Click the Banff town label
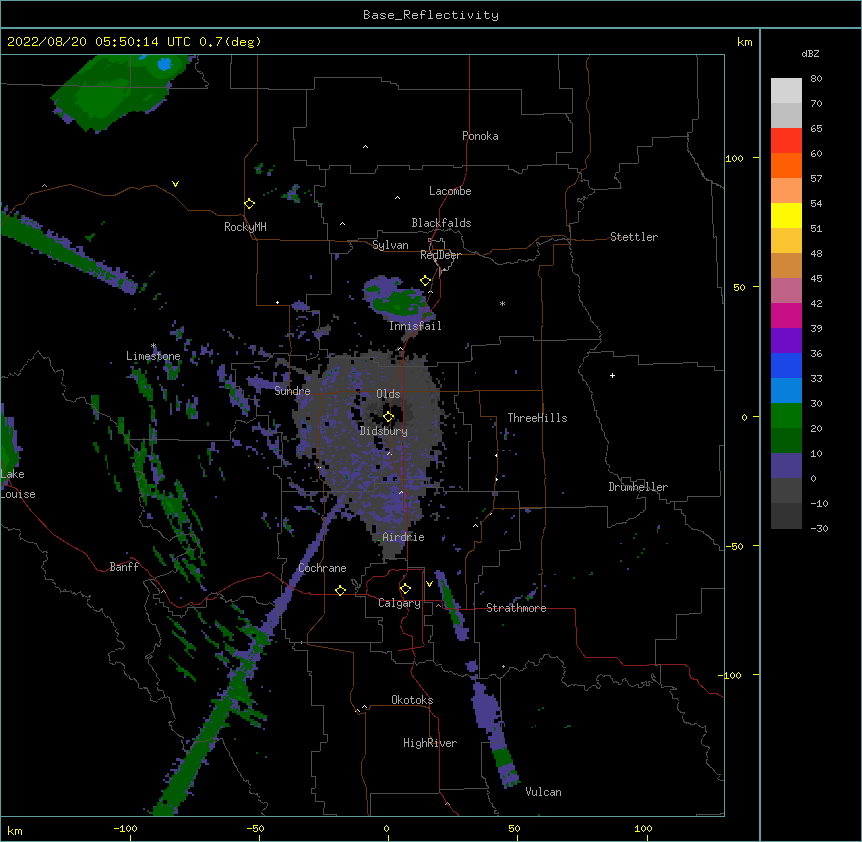Screen dimensions: 862x842 pyautogui.click(x=124, y=567)
